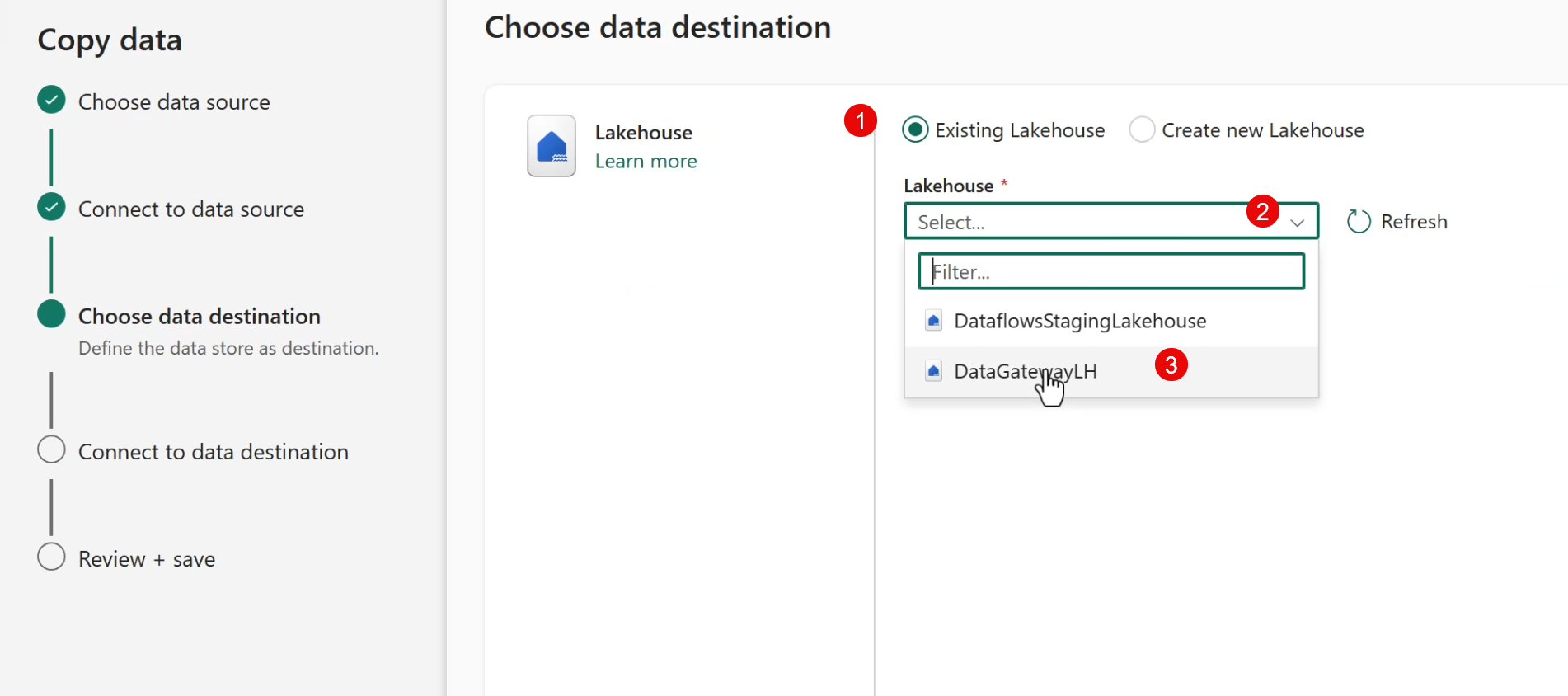Image resolution: width=1568 pixels, height=696 pixels.
Task: Click the Review + save step circle
Action: 51,557
